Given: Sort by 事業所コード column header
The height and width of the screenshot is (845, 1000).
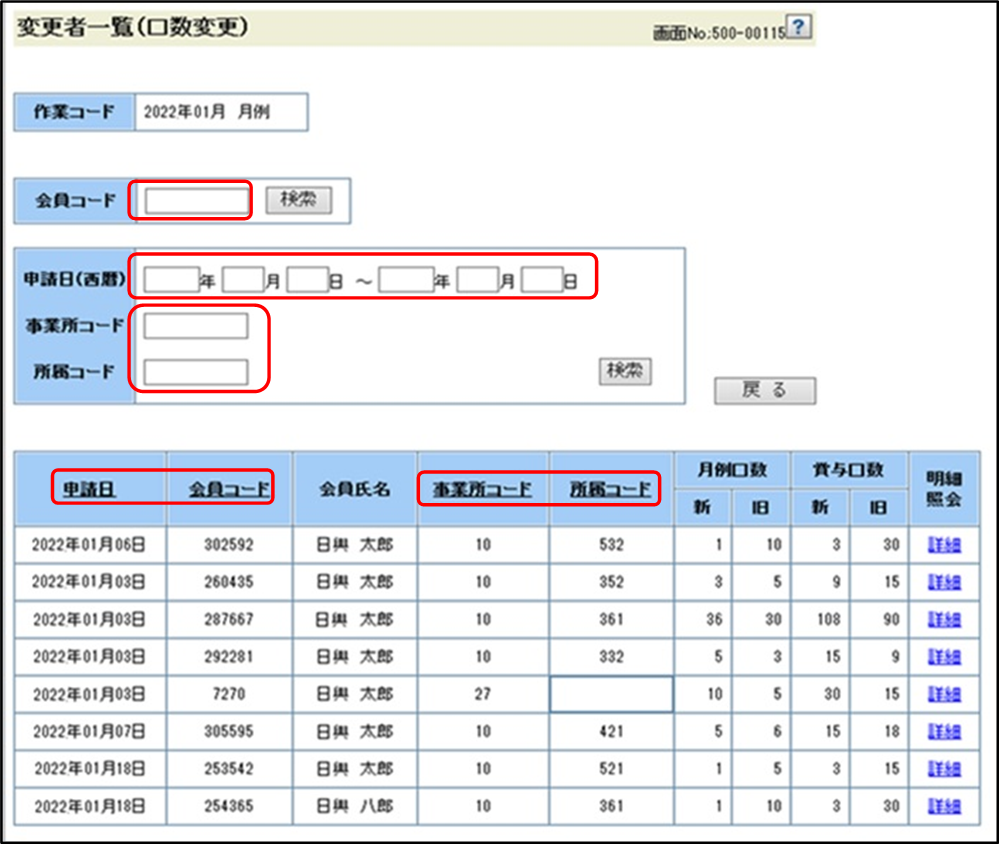Looking at the screenshot, I should (x=482, y=489).
